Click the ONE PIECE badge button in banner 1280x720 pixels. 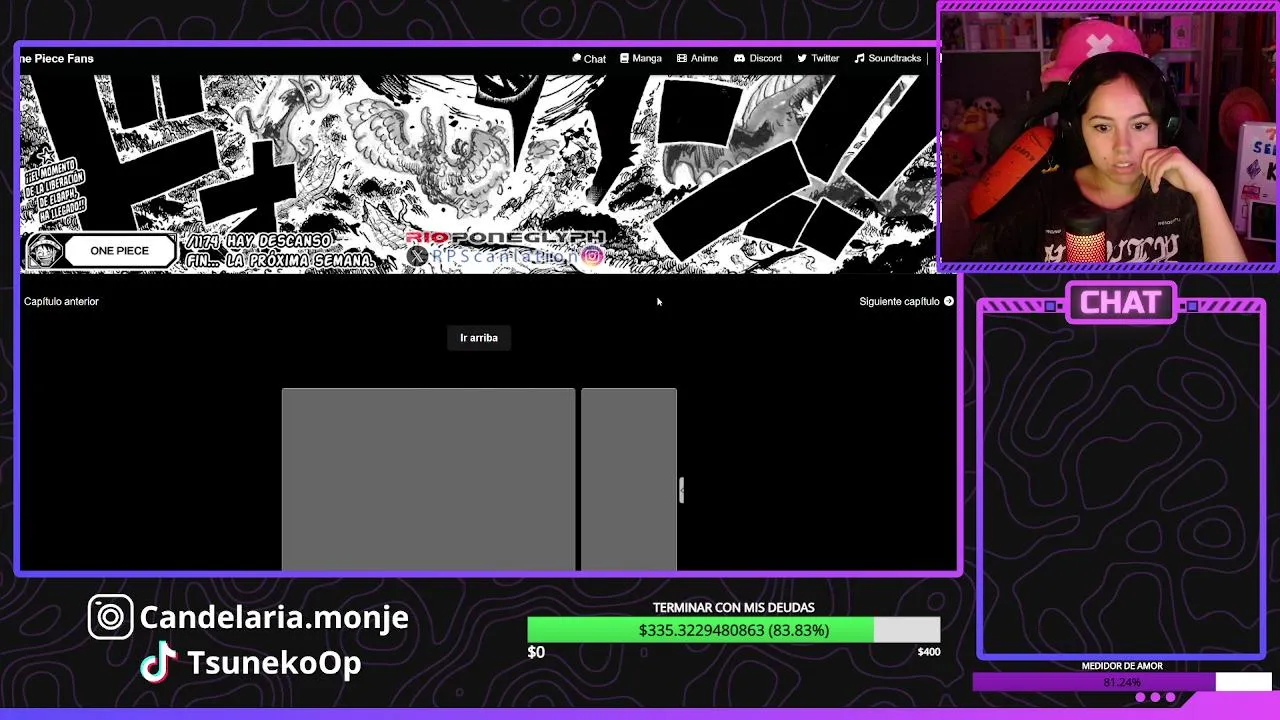pos(119,251)
